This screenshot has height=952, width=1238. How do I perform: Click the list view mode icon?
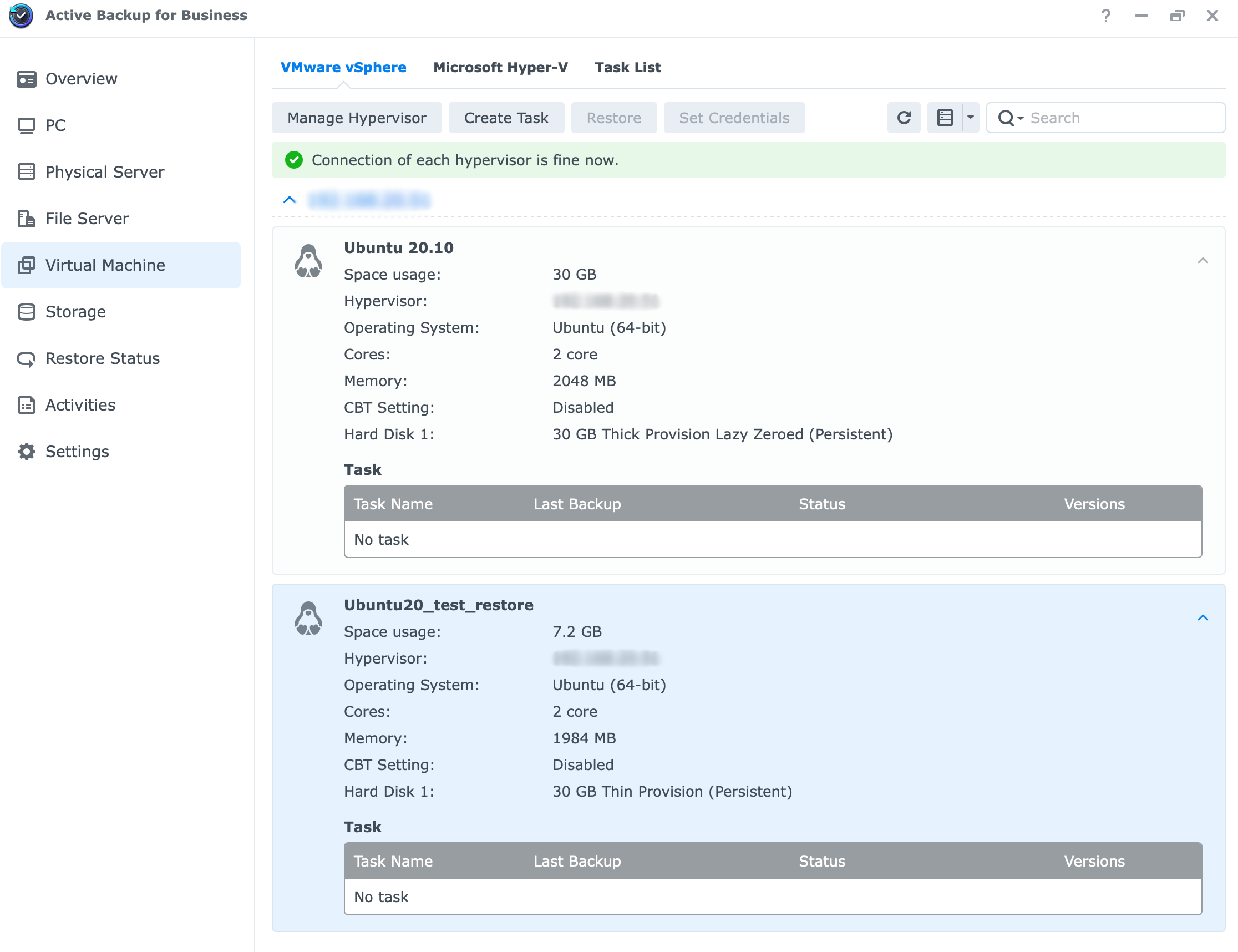click(945, 118)
